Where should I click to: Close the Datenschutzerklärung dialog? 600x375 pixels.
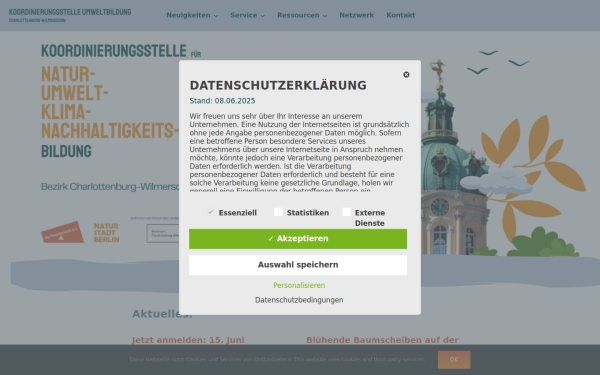pyautogui.click(x=406, y=75)
